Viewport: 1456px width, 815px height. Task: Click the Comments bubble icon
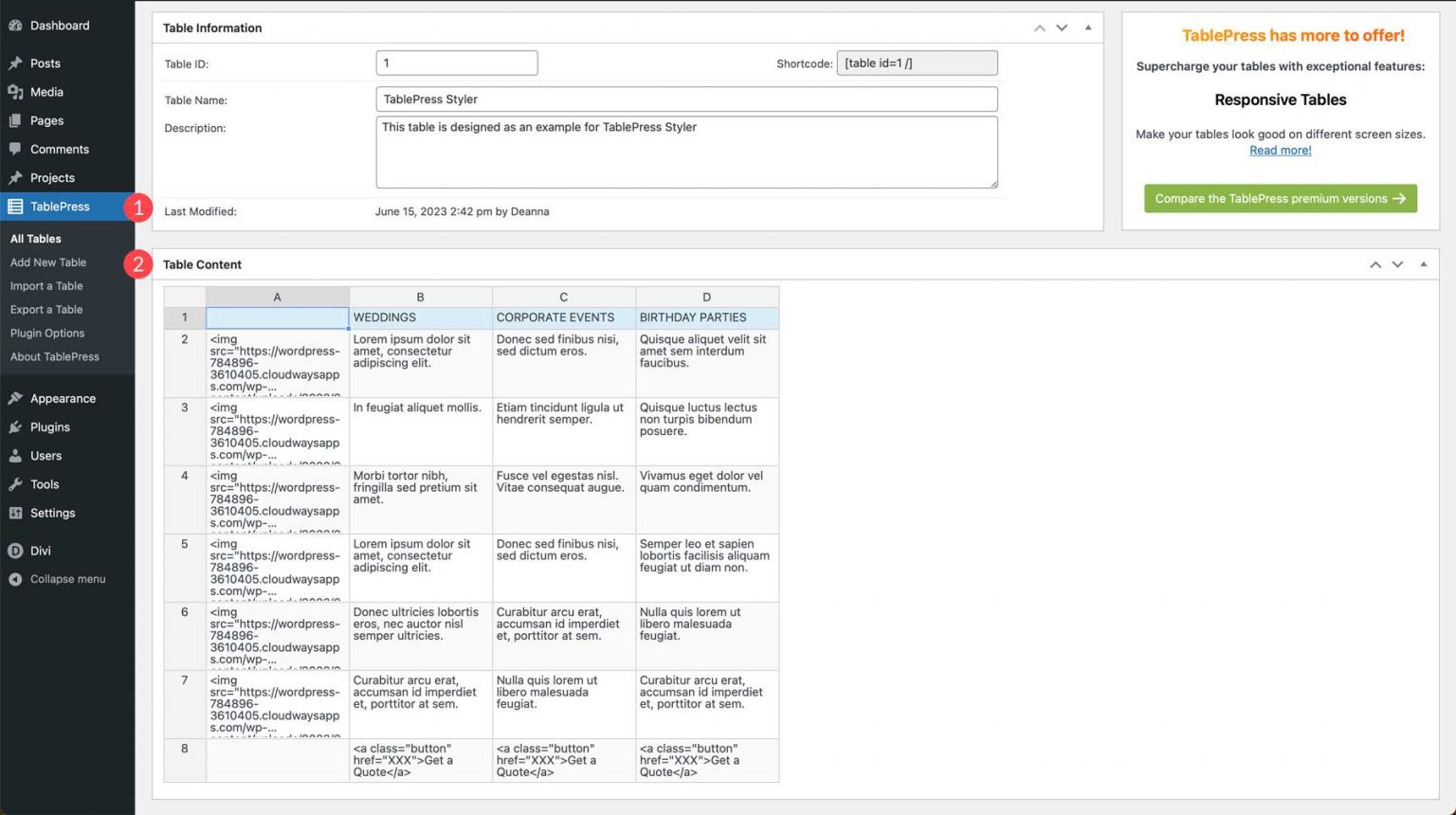[x=15, y=149]
